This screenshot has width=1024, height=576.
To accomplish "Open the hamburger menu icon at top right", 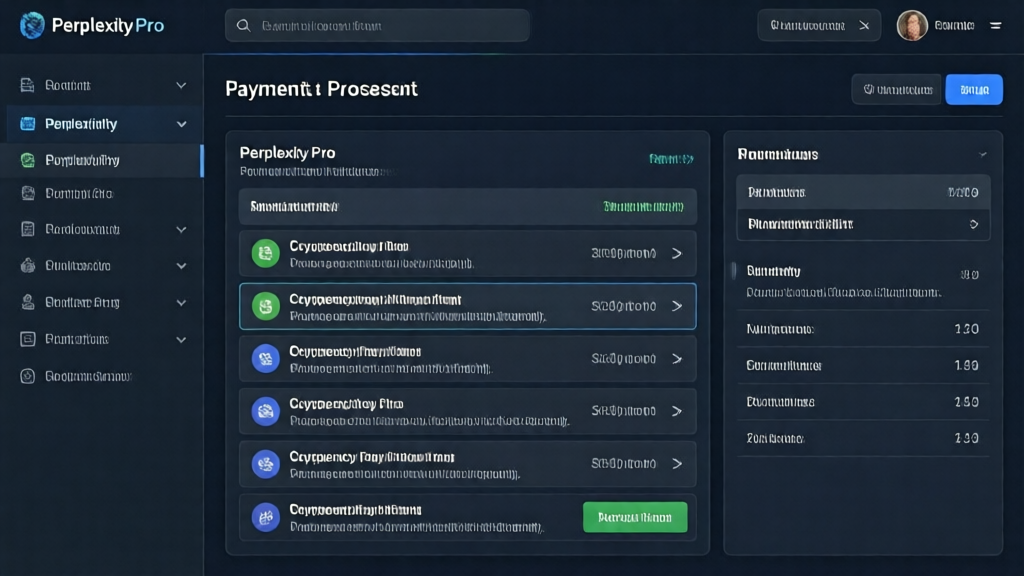I will coord(995,26).
